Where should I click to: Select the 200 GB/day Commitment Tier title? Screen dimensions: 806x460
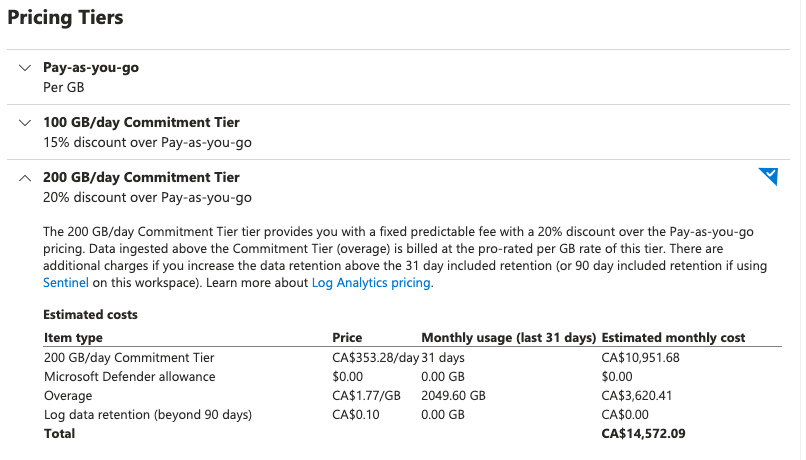click(141, 177)
